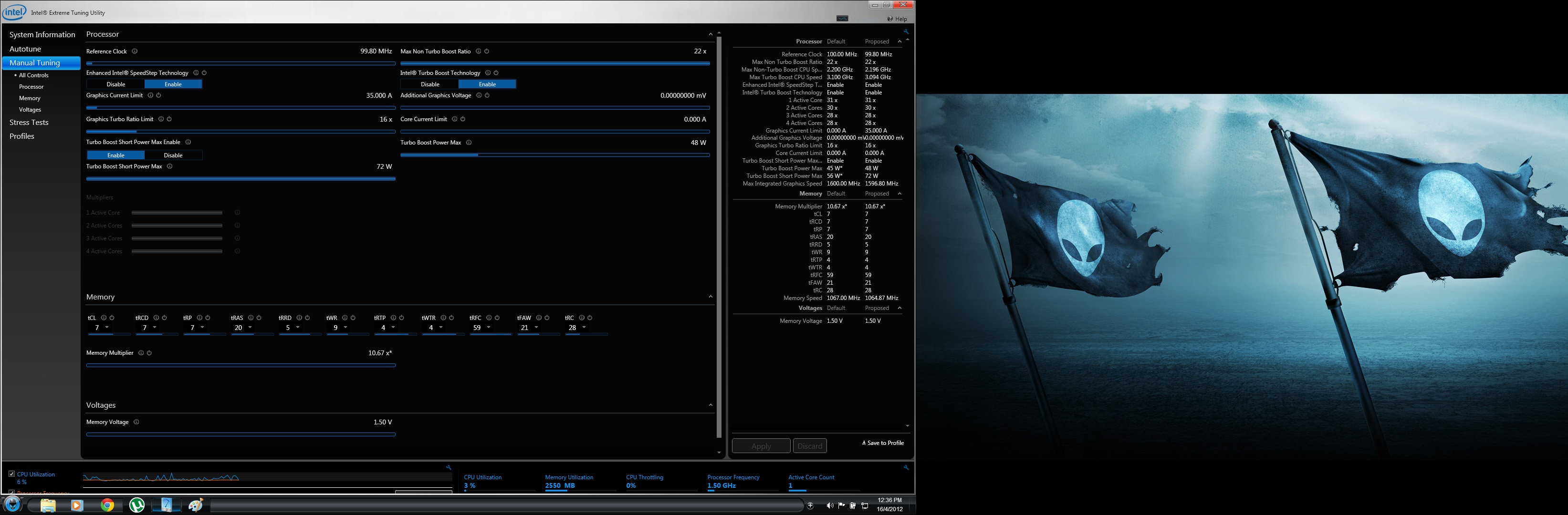Open info icon for Enhanced Intel SpeedStep Technology
Viewport: 1568px width, 515px height.
pos(196,73)
